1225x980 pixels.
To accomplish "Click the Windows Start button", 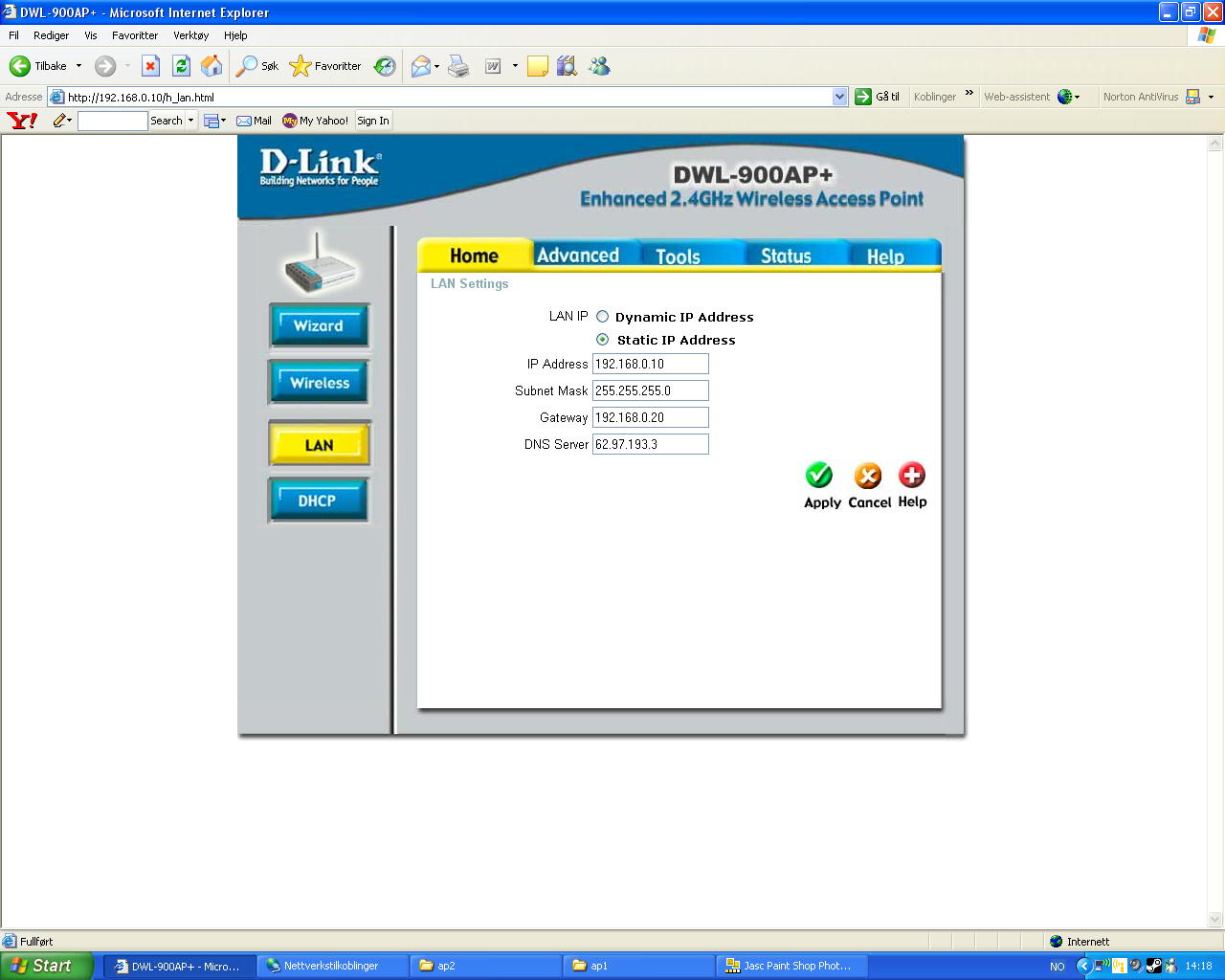I will 47,966.
